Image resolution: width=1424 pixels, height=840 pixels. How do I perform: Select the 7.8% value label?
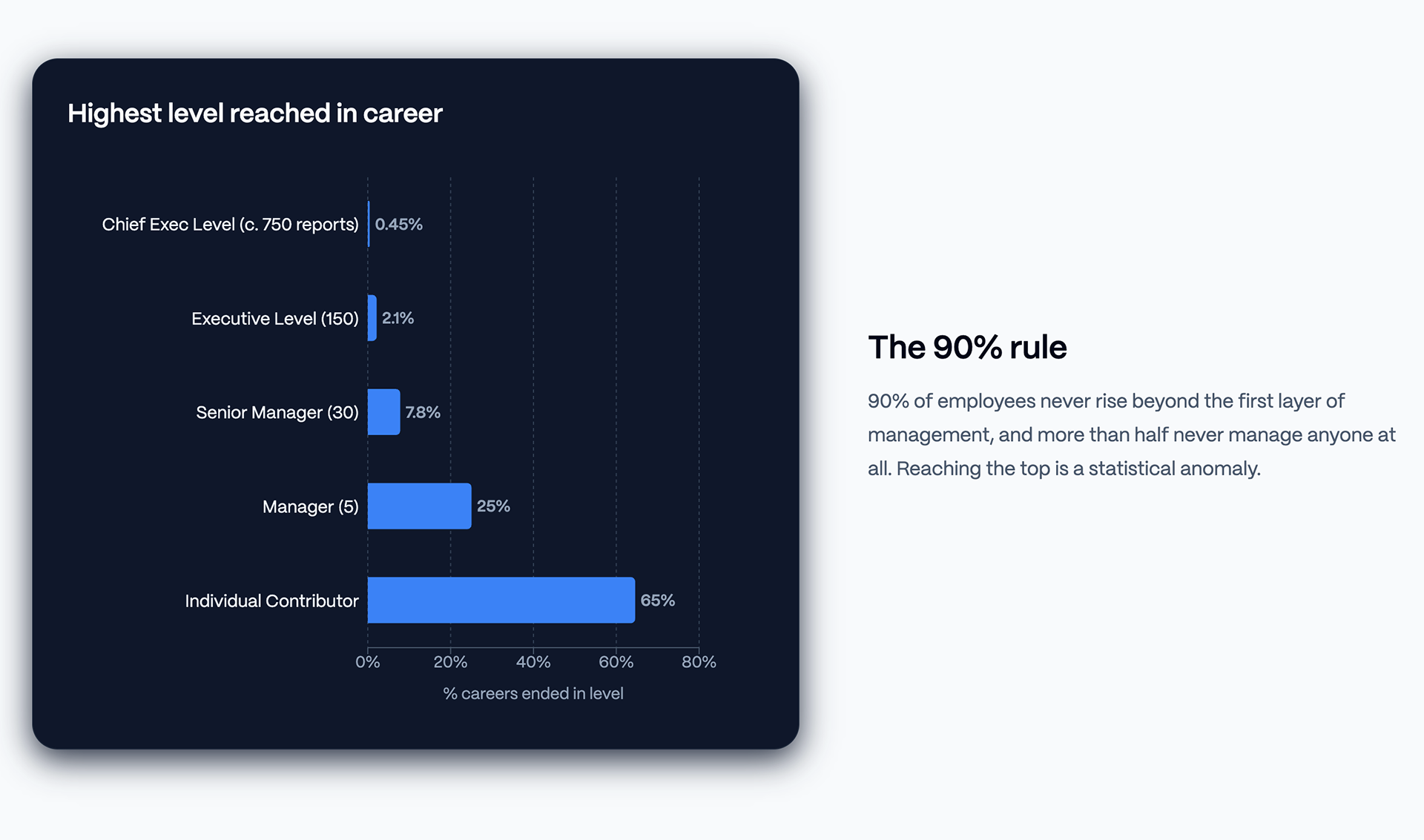423,412
